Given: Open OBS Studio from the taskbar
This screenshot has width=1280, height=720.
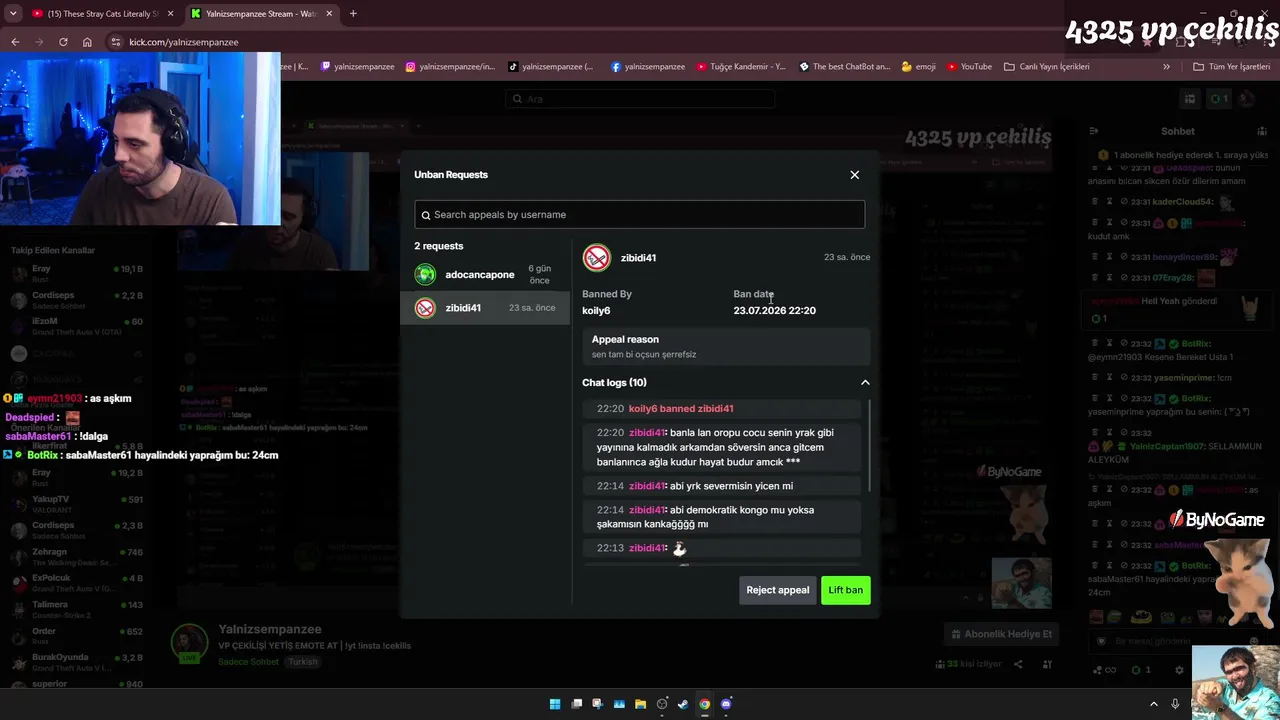Looking at the screenshot, I should (662, 704).
